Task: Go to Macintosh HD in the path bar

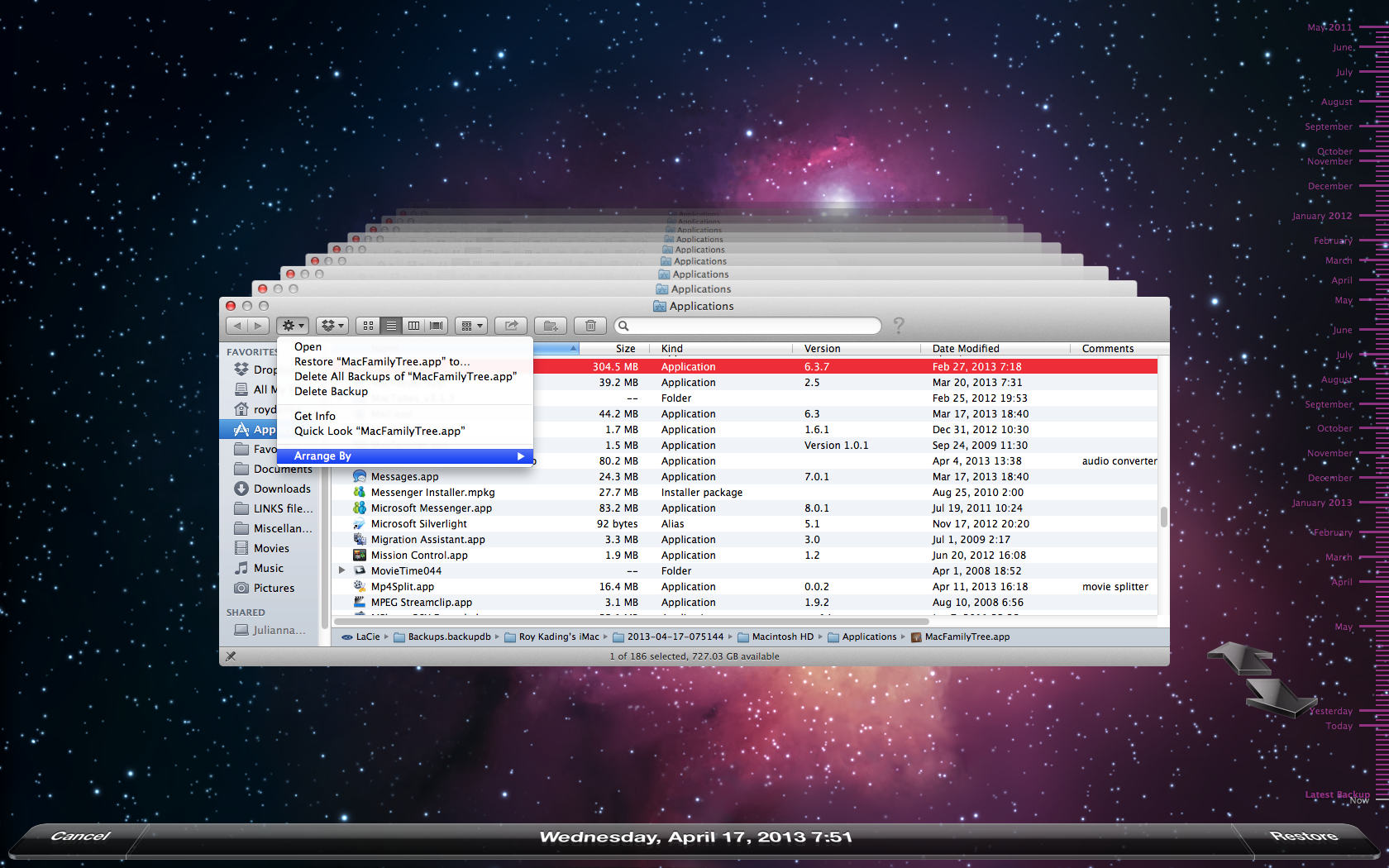Action: pos(776,637)
